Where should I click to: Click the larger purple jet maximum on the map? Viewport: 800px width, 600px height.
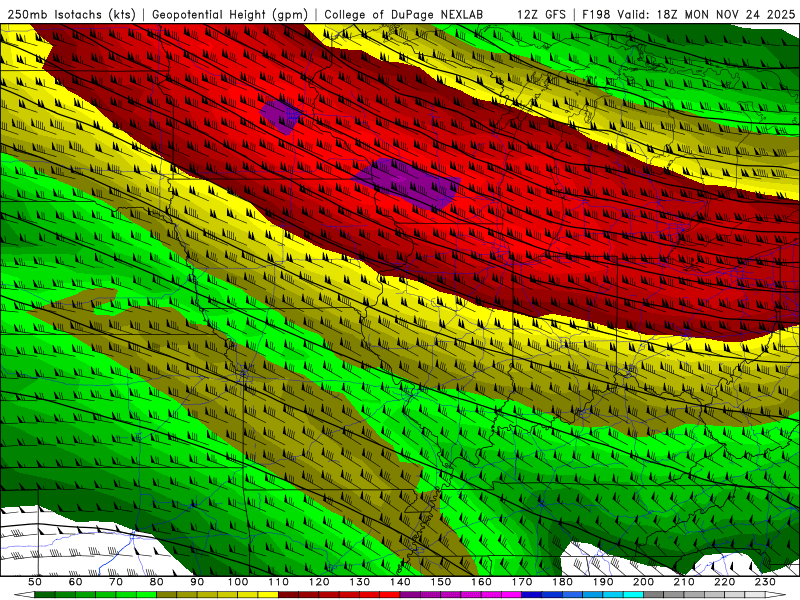coord(408,184)
